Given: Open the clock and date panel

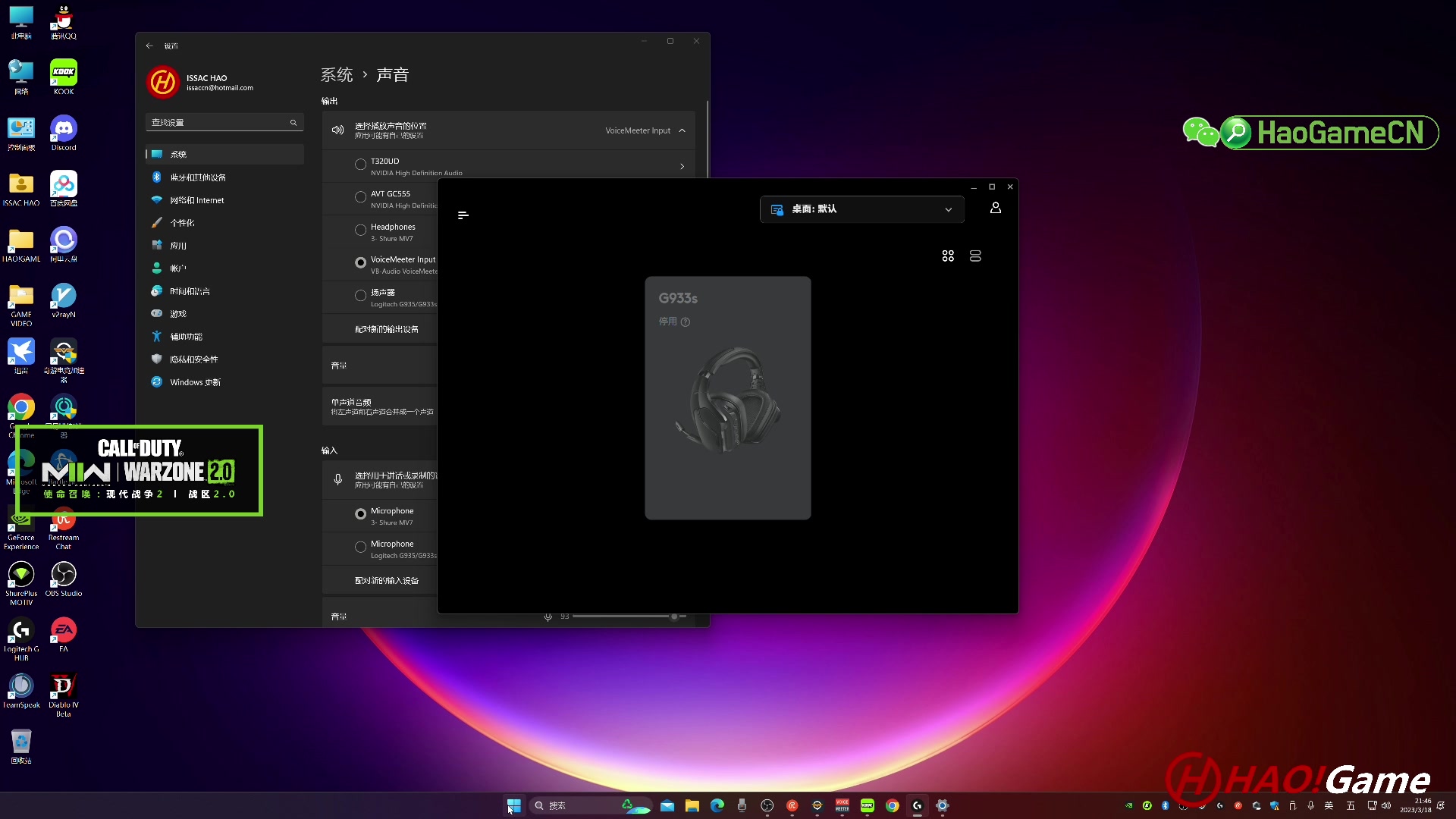Looking at the screenshot, I should tap(1416, 805).
